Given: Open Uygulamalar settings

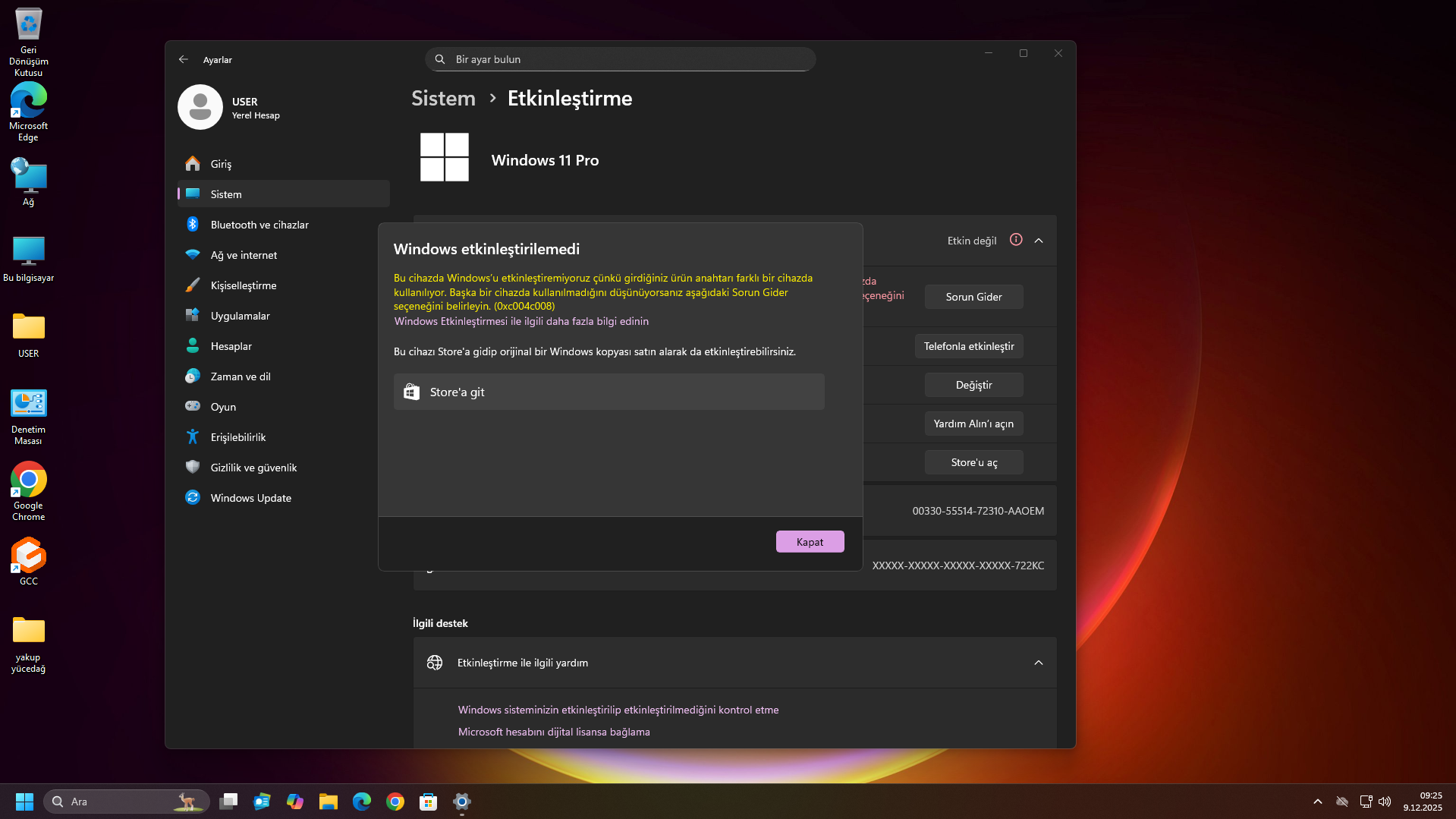Looking at the screenshot, I should (x=284, y=316).
